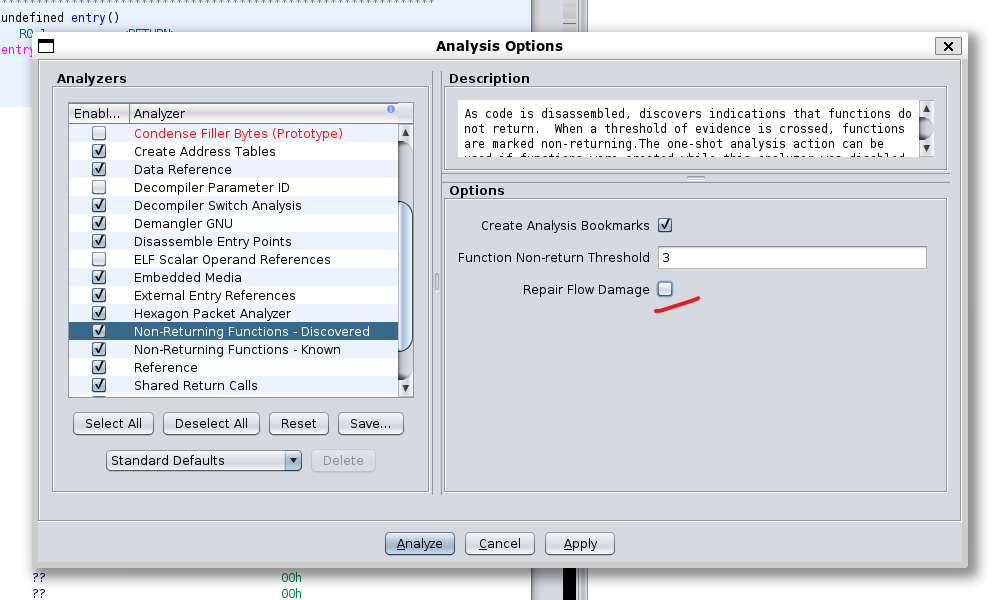The width and height of the screenshot is (1000, 600).
Task: Click the Apply button
Action: 580,544
